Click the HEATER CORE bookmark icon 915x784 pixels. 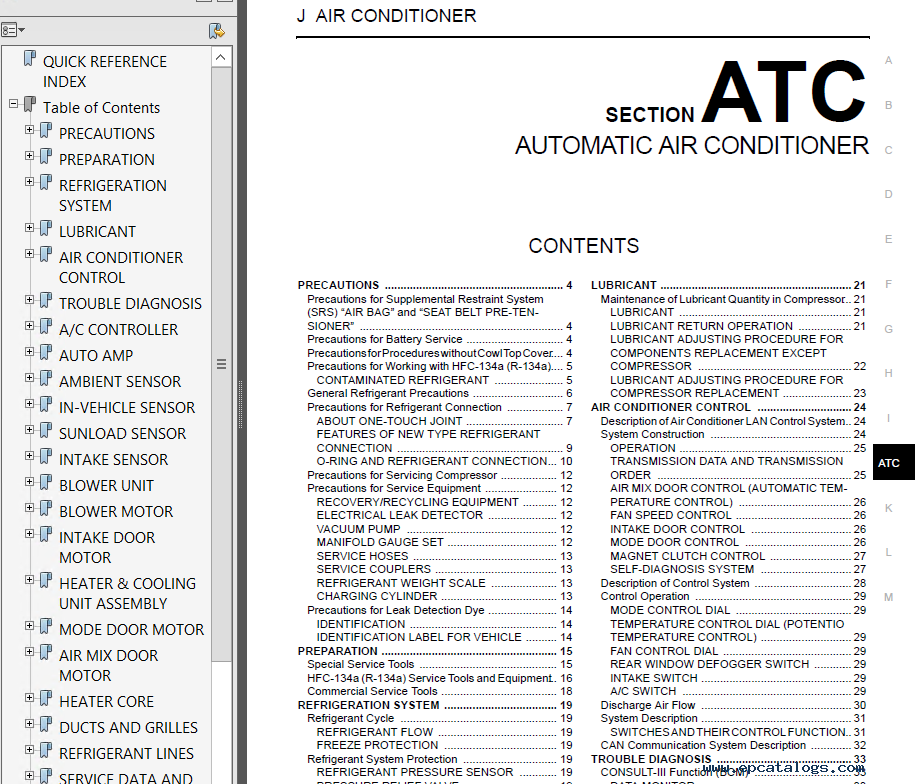pyautogui.click(x=46, y=698)
